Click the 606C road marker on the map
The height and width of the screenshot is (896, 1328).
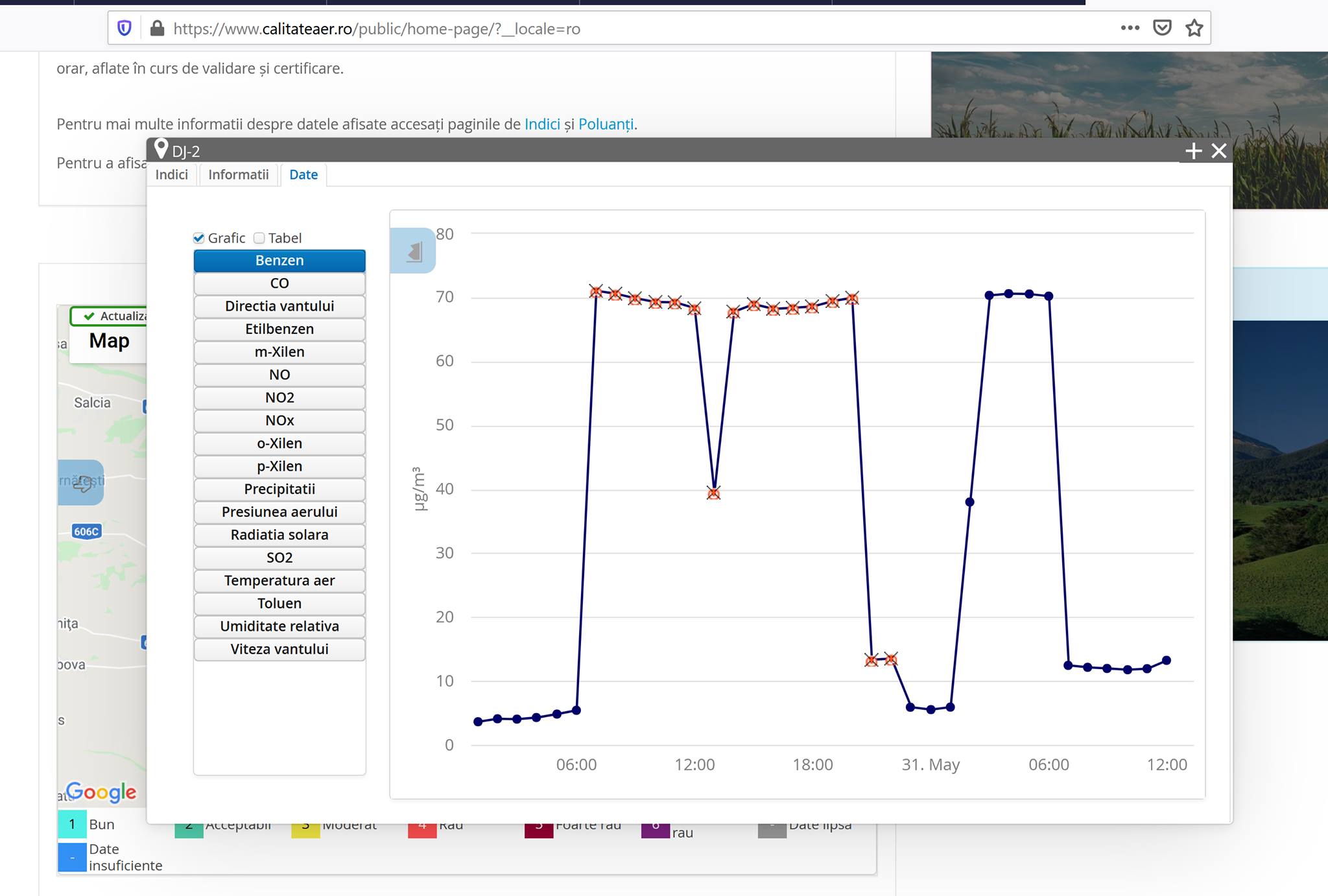coord(86,532)
